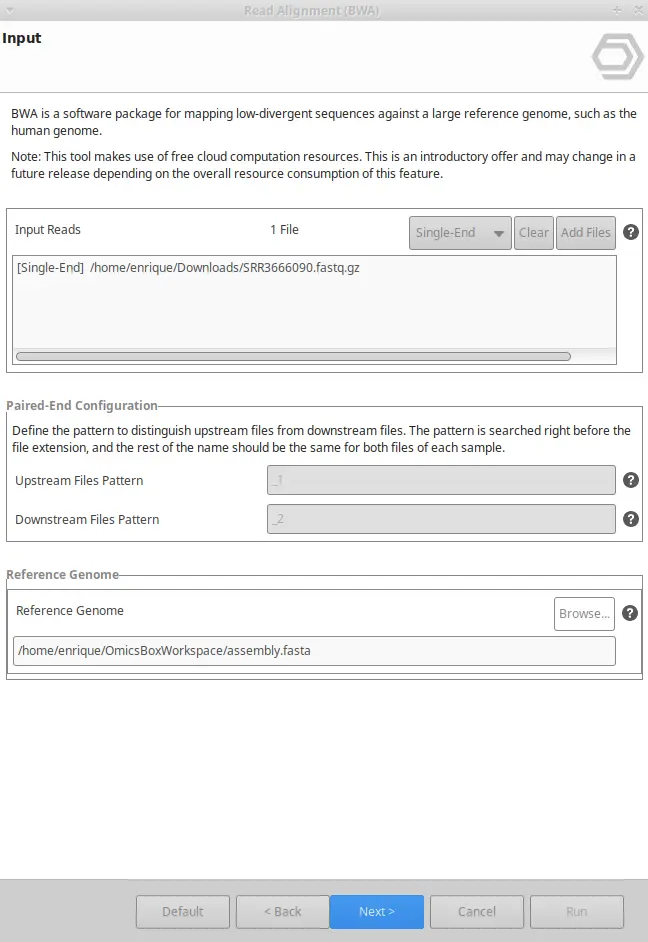Focus the Downstream Files Pattern field
The height and width of the screenshot is (942, 648).
coord(441,519)
